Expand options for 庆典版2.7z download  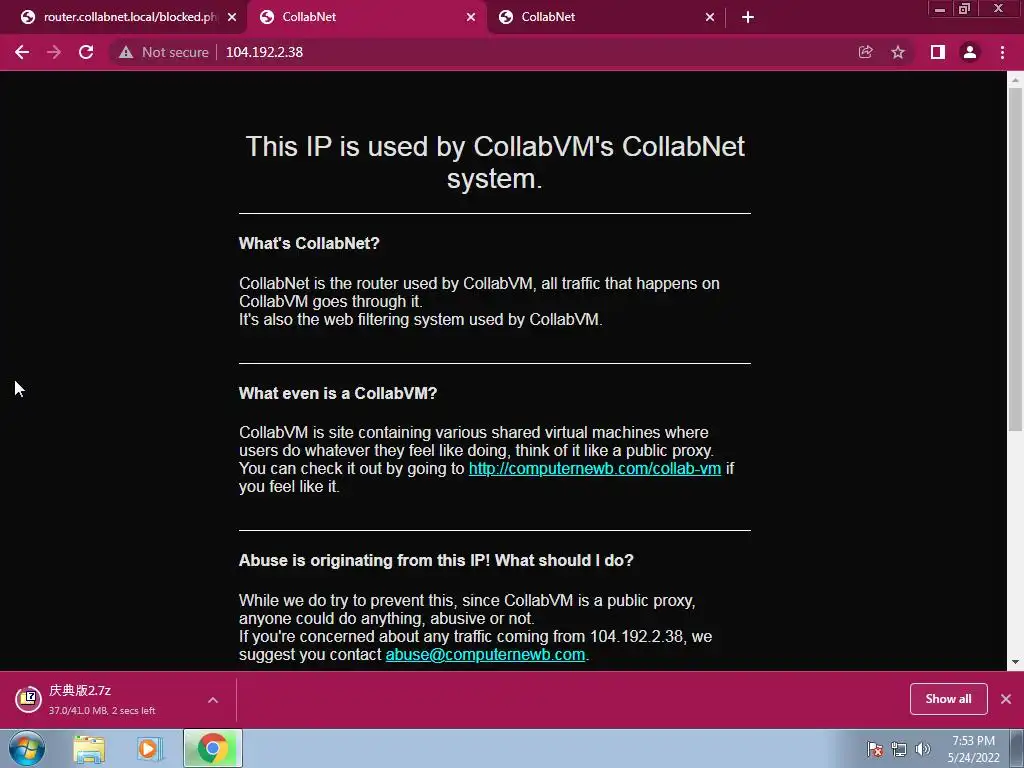tap(213, 700)
